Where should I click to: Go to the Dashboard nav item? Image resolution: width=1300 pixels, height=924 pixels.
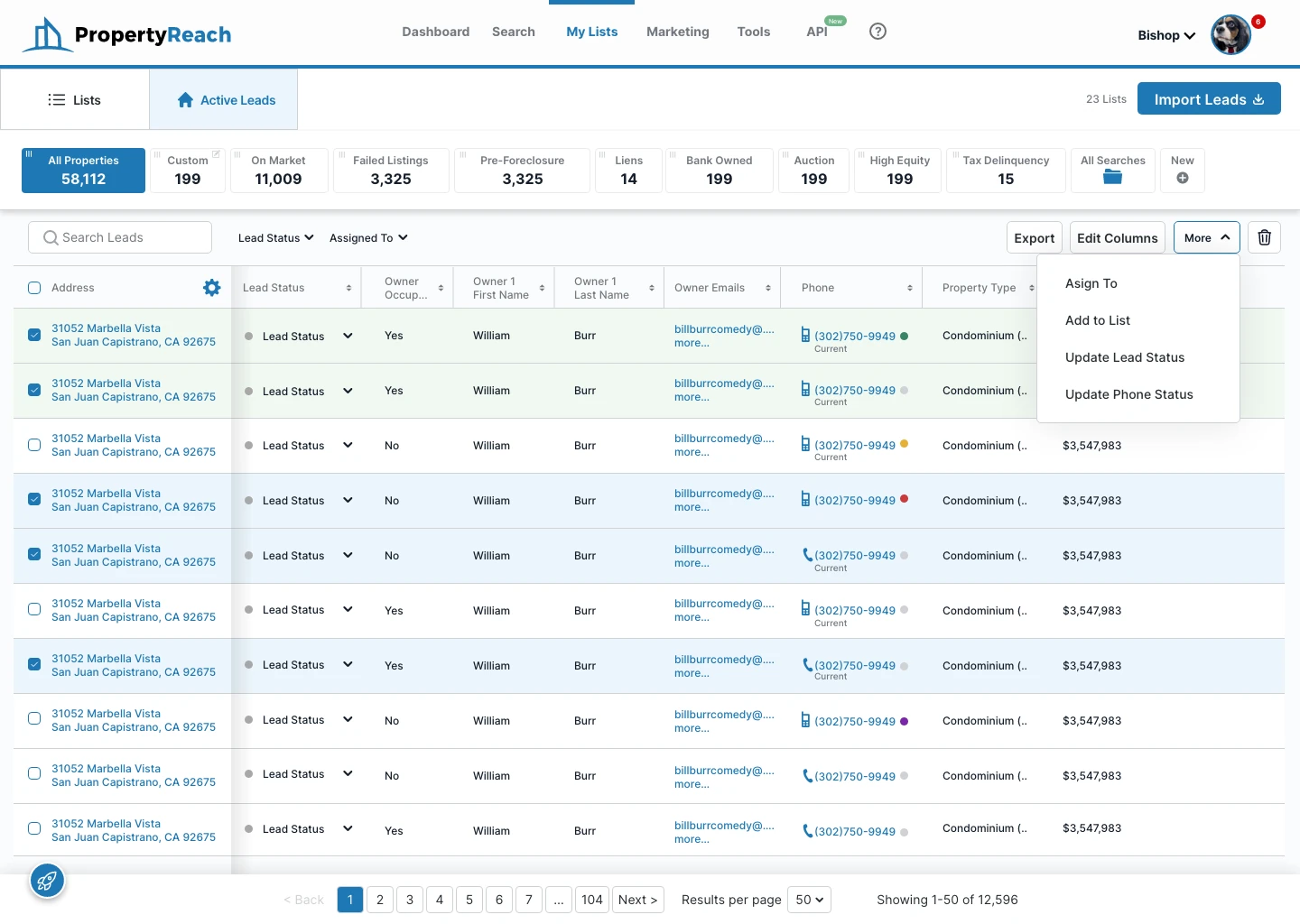click(436, 32)
